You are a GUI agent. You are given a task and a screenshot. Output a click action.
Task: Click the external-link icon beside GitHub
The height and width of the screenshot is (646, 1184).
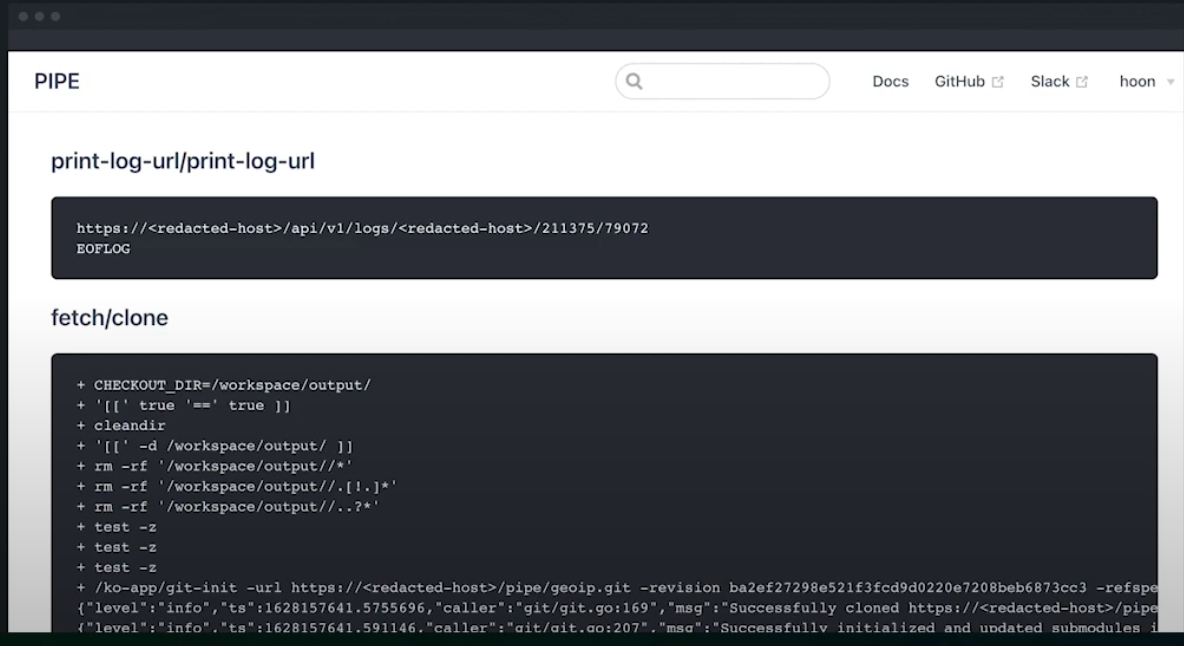pos(997,82)
